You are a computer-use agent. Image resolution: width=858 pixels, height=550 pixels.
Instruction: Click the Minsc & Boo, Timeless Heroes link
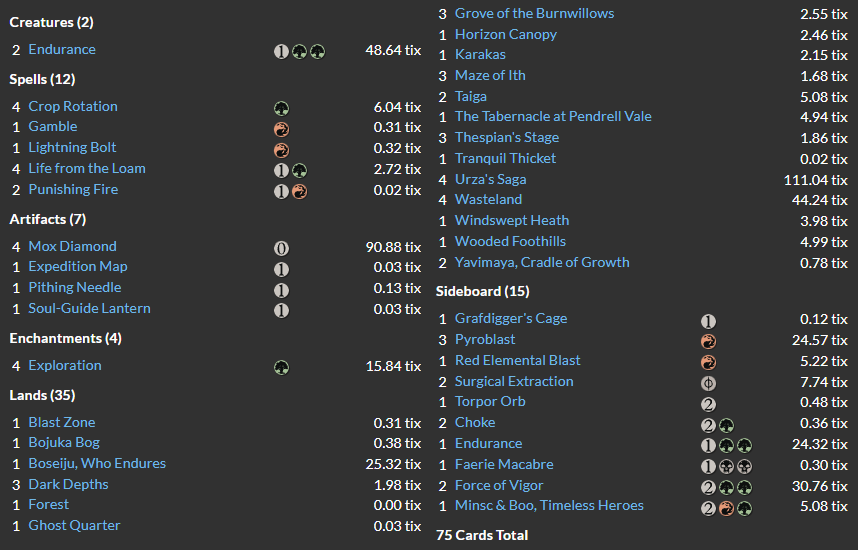tap(549, 505)
